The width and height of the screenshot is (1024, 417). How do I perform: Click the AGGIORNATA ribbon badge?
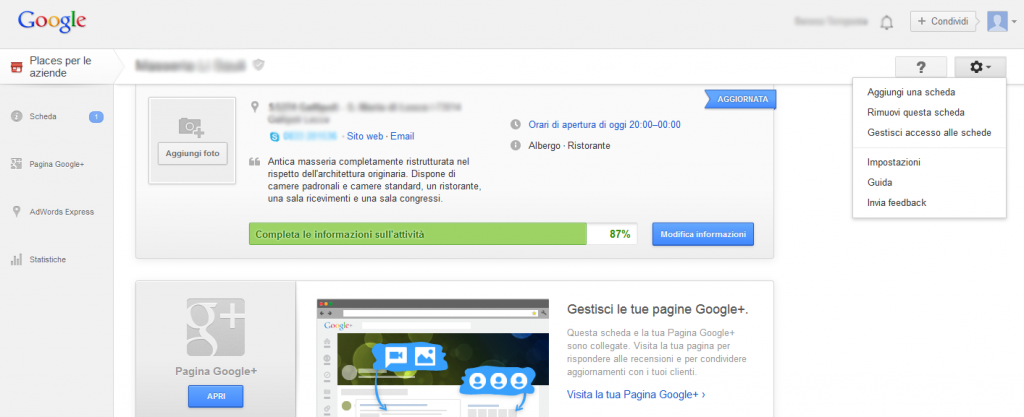[x=740, y=99]
